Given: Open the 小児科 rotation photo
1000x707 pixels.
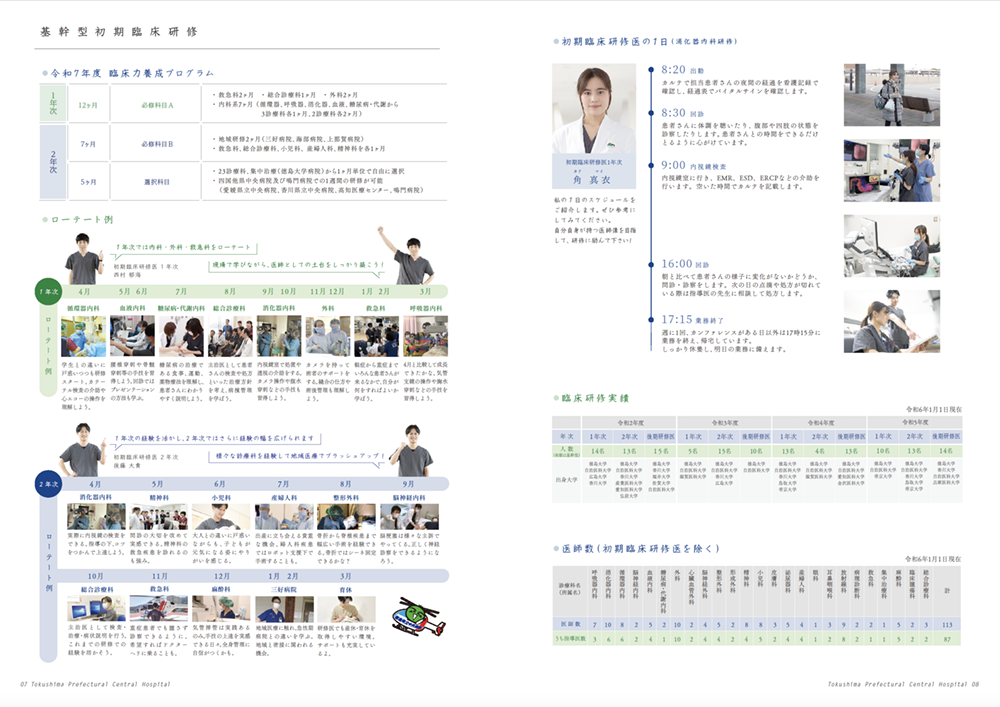Looking at the screenshot, I should tap(222, 516).
